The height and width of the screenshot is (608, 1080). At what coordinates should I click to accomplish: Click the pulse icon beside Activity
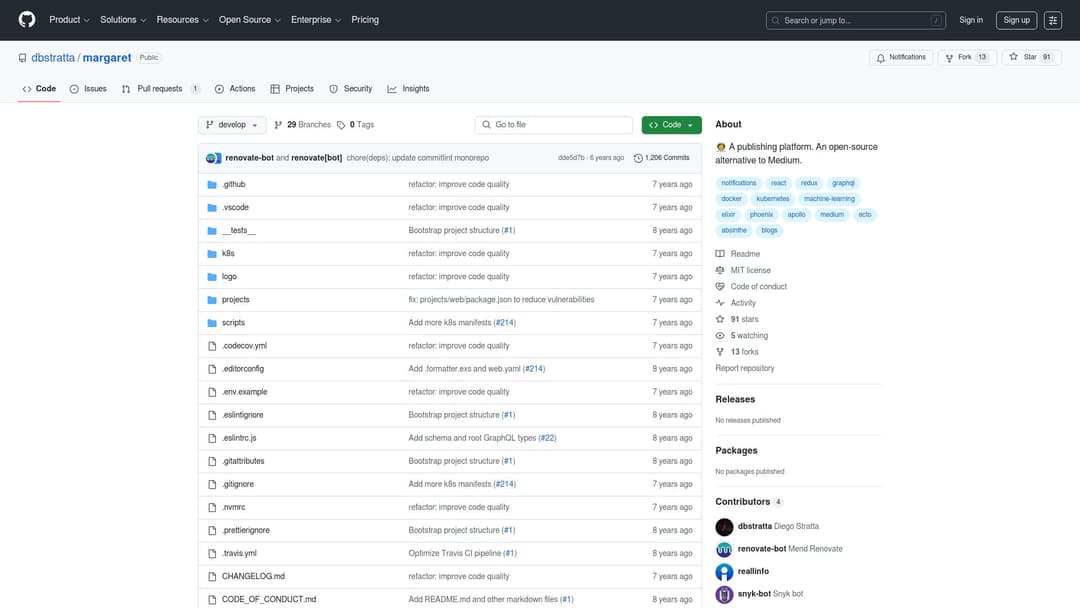[720, 303]
